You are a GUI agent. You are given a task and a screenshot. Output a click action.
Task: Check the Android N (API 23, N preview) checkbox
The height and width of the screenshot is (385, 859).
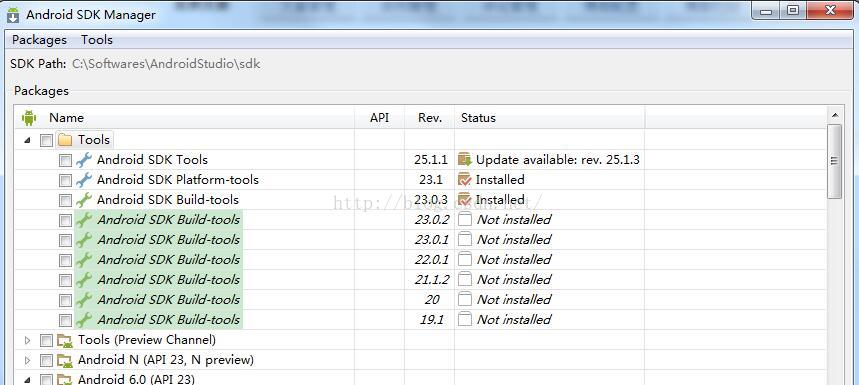(47, 361)
